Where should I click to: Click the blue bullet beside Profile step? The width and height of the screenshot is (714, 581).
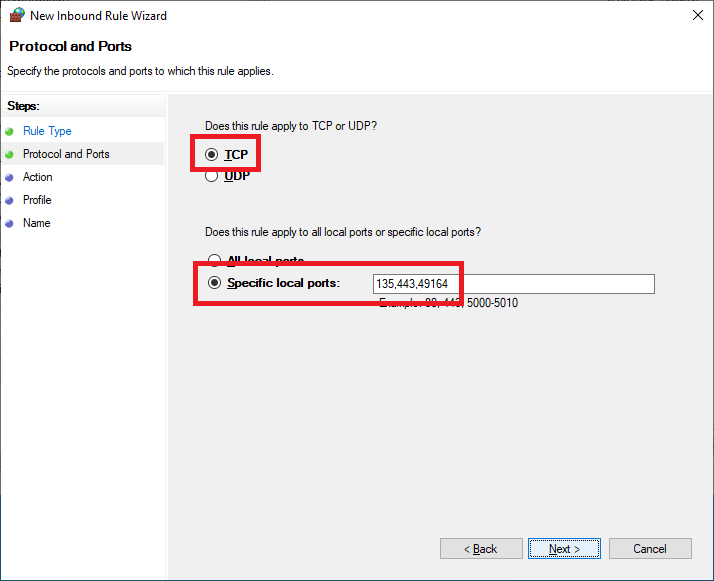(x=10, y=200)
